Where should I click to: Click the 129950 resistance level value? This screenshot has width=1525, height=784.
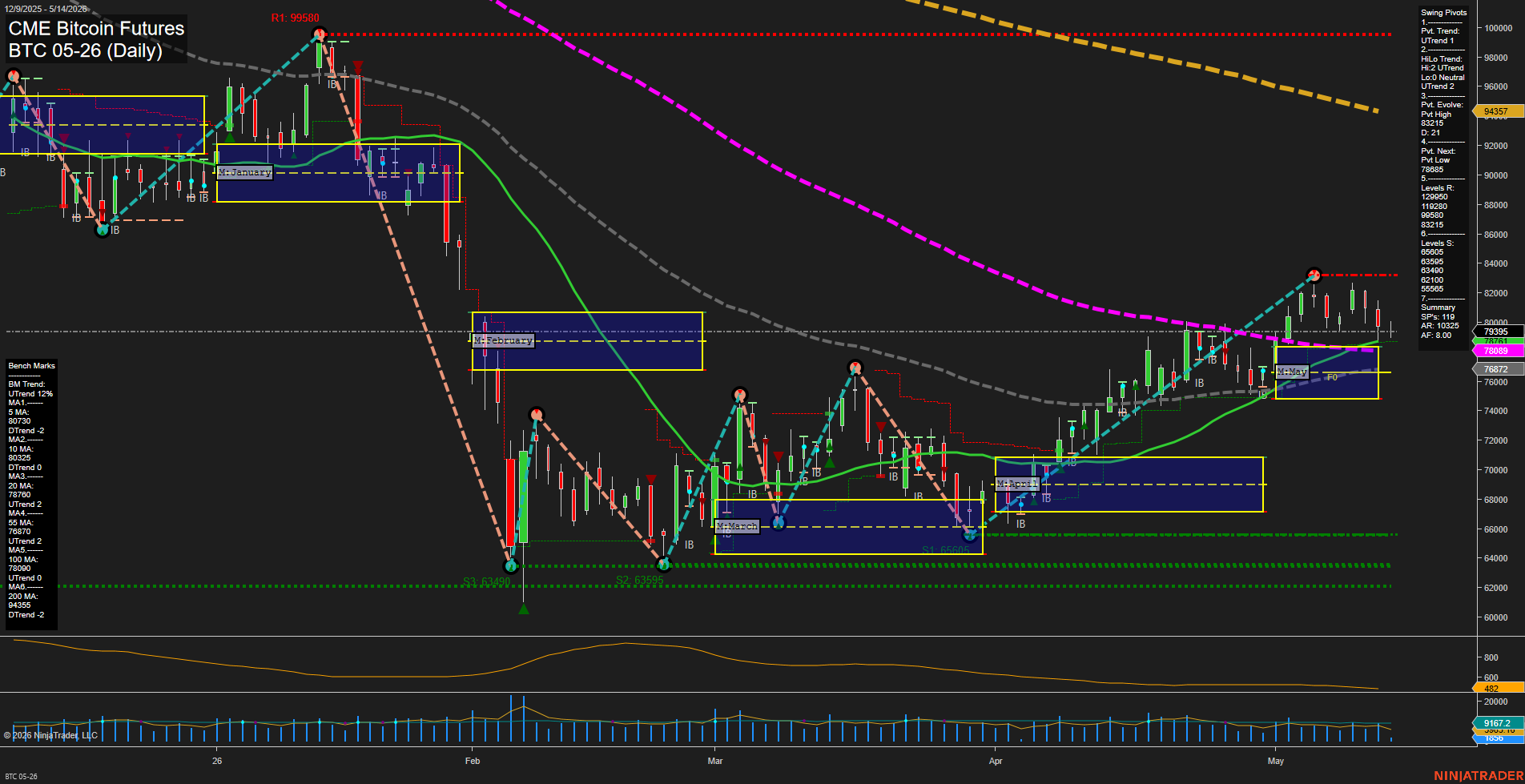pos(1434,197)
